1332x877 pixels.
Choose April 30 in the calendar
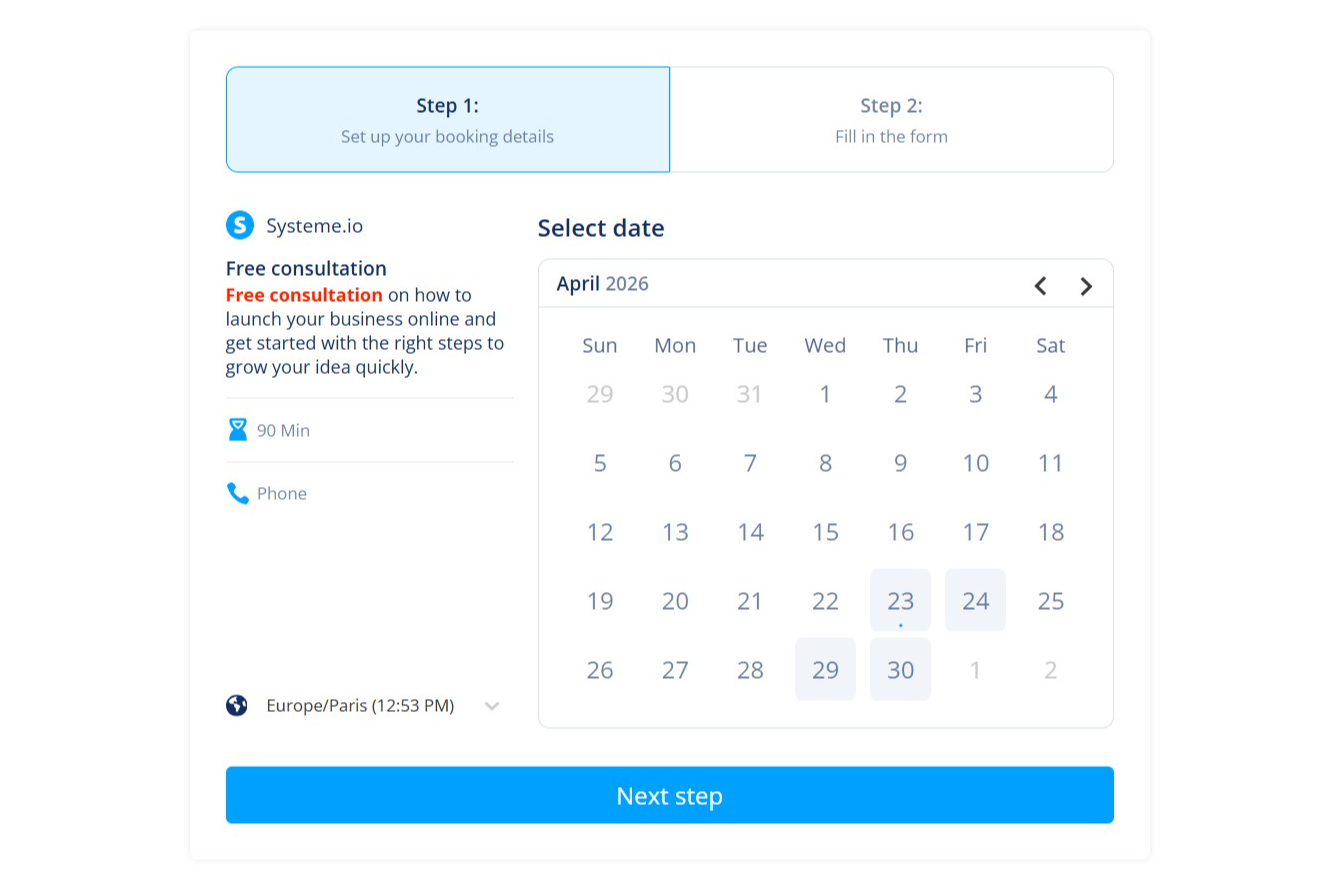[900, 669]
